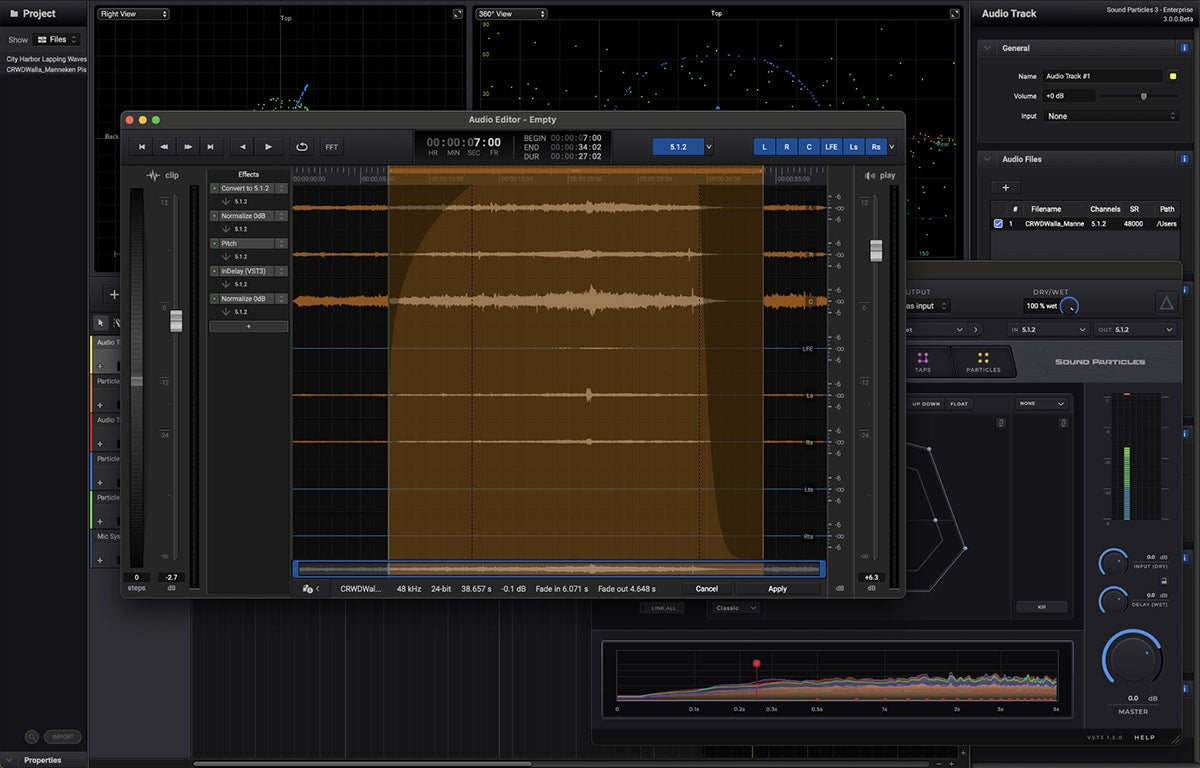Toggle loop playback in Audio Editor
This screenshot has width=1200, height=768.
point(302,147)
